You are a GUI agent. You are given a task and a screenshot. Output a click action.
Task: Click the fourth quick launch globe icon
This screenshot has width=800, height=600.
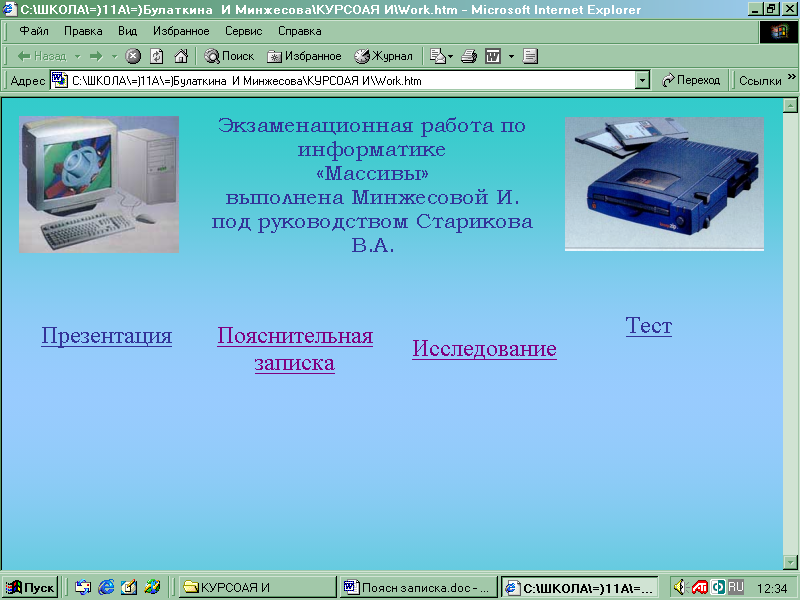coord(152,588)
